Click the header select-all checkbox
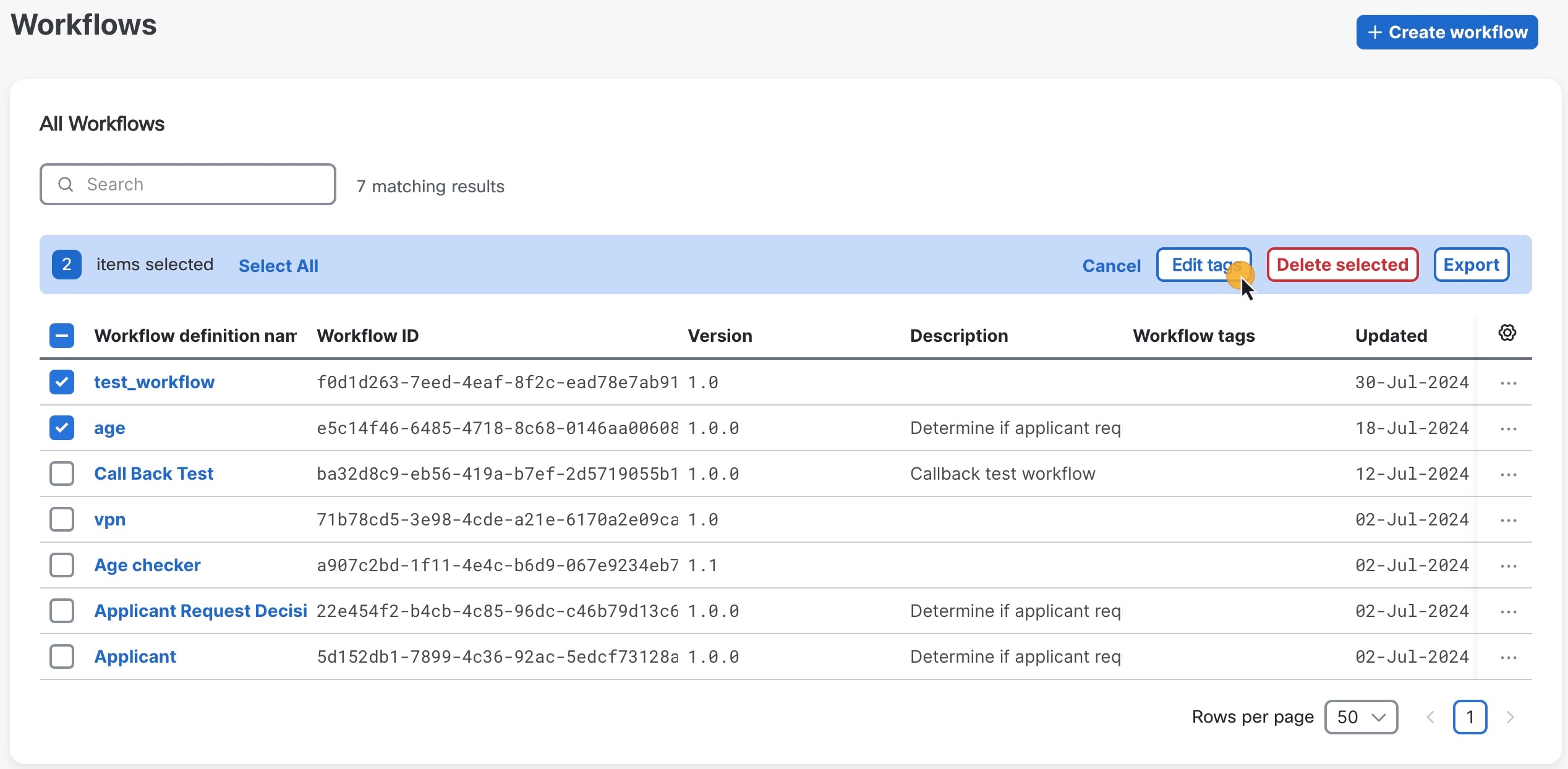This screenshot has width=1568, height=769. [61, 335]
